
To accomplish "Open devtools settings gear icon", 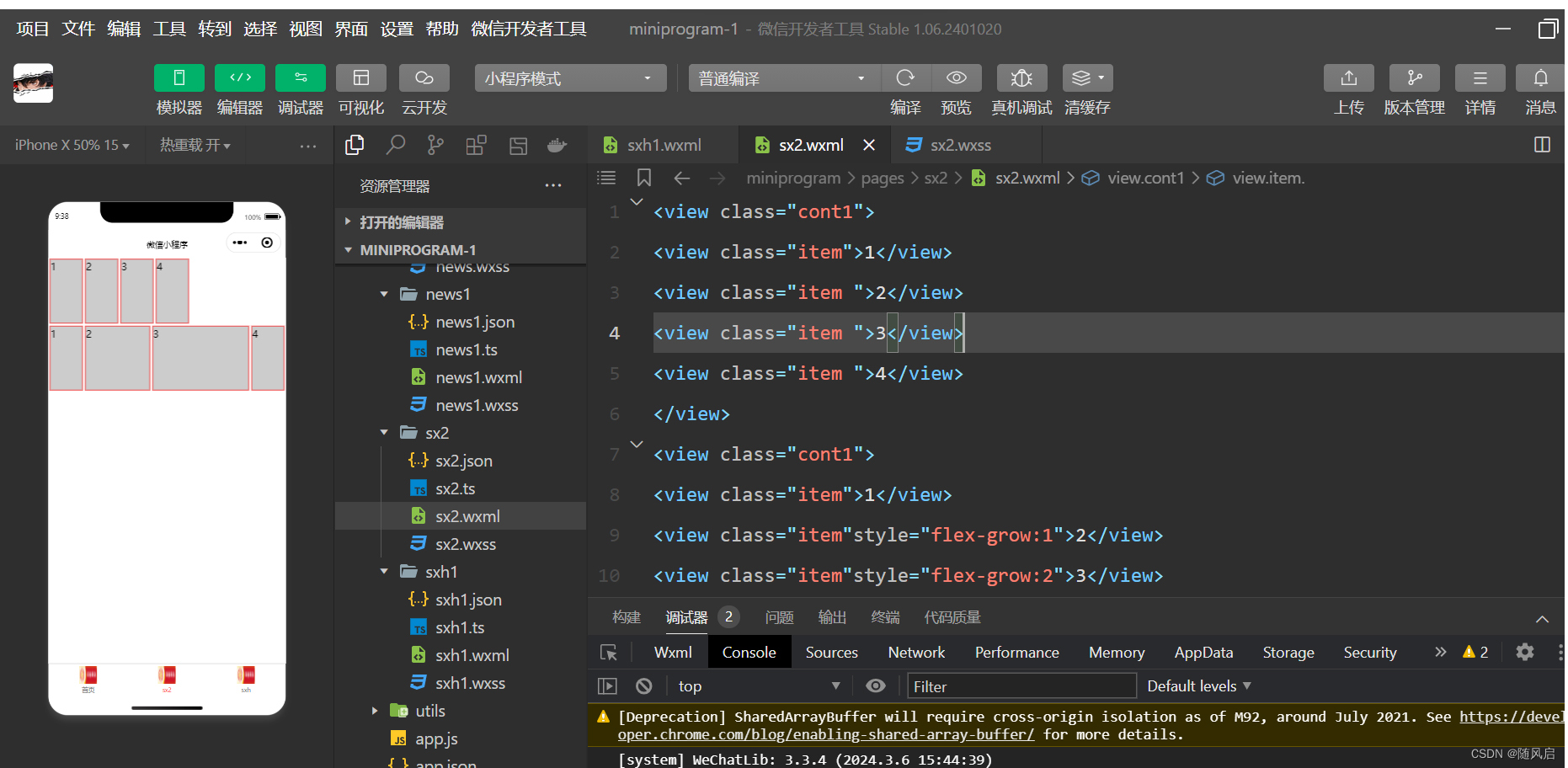I will tap(1525, 652).
